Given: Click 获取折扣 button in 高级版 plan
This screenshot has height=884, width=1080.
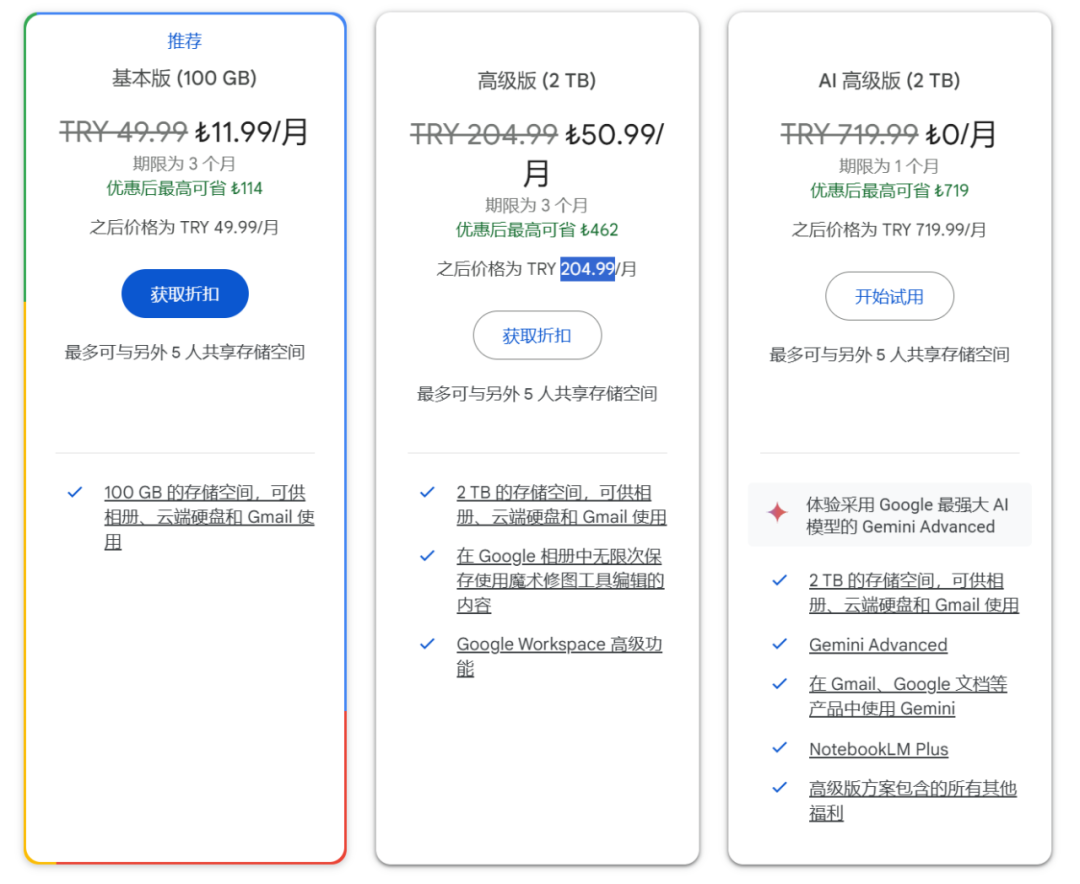Looking at the screenshot, I should point(537,335).
